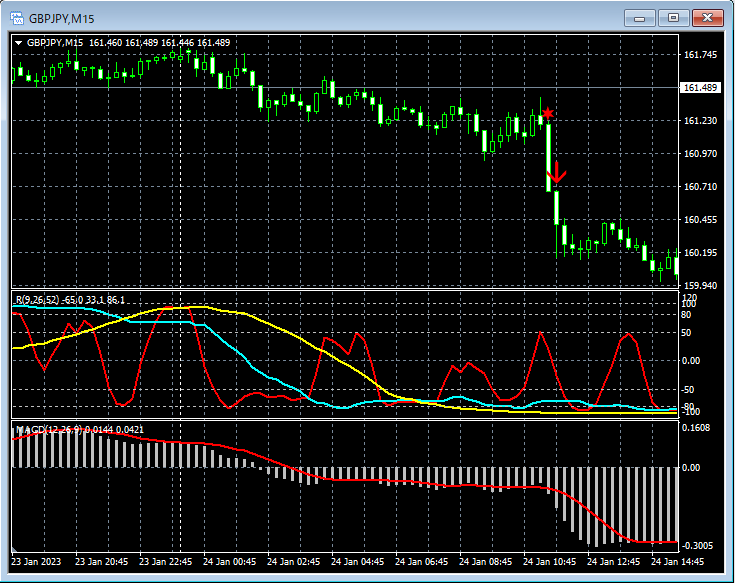736x583 pixels.
Task: Click the 161.745 price scale level
Action: [x=700, y=55]
